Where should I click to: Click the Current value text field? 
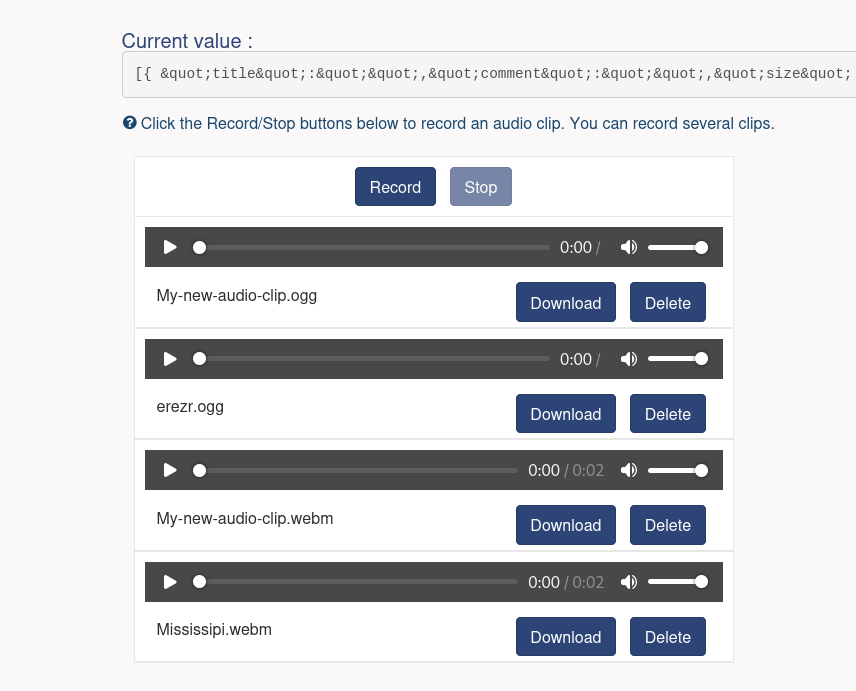tap(490, 74)
